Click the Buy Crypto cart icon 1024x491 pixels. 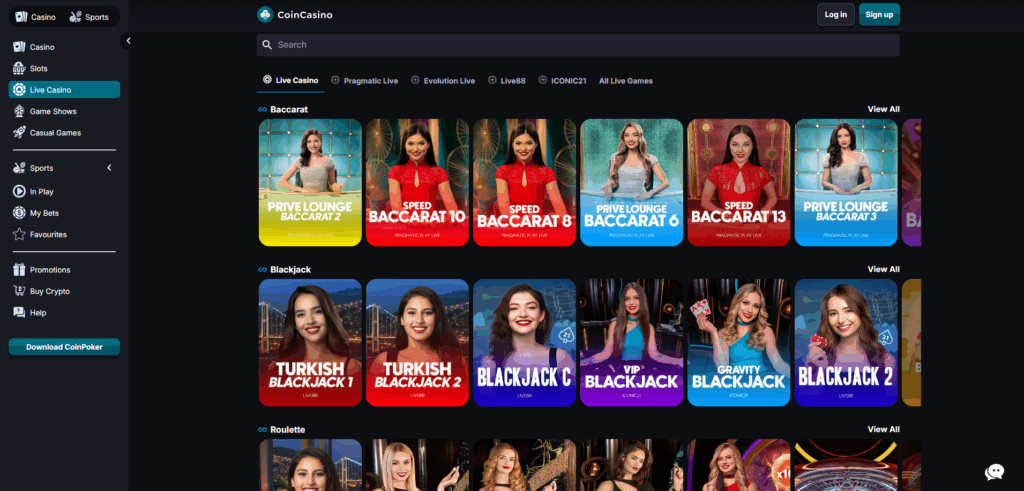[19, 291]
